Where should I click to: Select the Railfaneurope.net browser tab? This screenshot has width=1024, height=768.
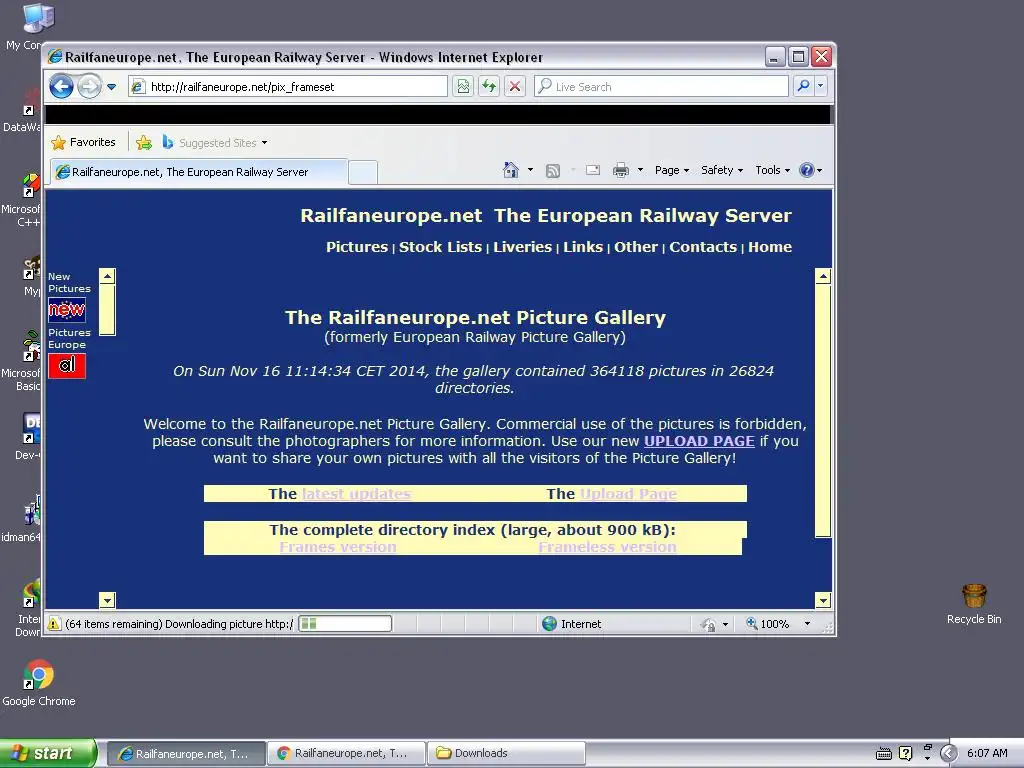tap(199, 172)
